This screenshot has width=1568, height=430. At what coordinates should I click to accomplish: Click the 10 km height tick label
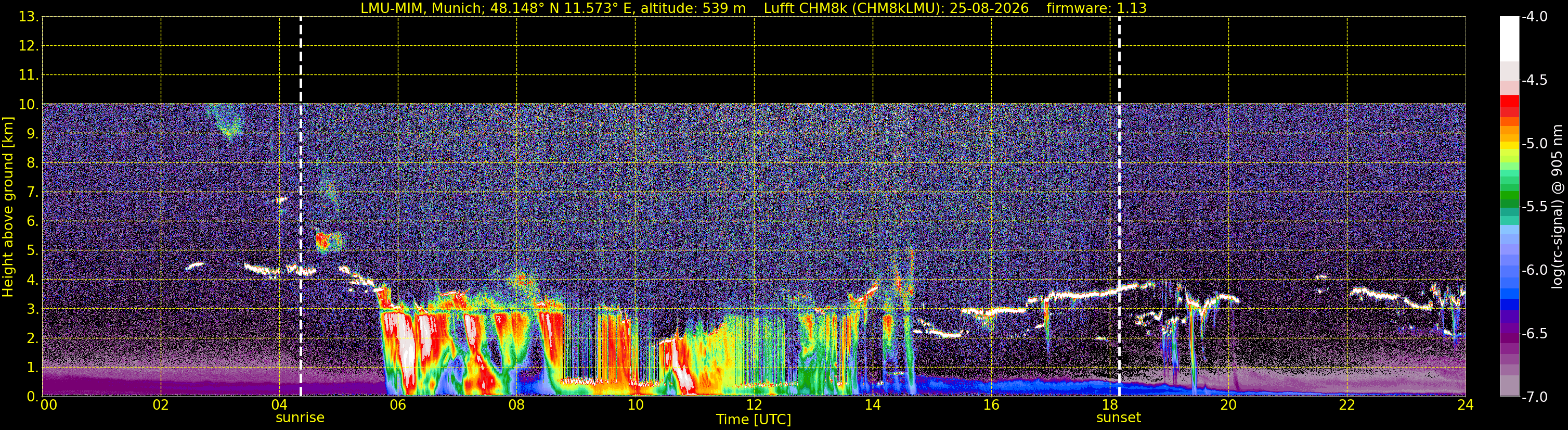[x=28, y=105]
